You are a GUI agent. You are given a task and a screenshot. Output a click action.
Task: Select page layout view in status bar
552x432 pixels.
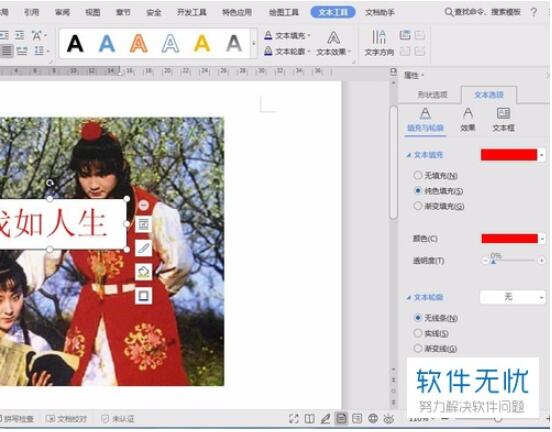point(341,418)
